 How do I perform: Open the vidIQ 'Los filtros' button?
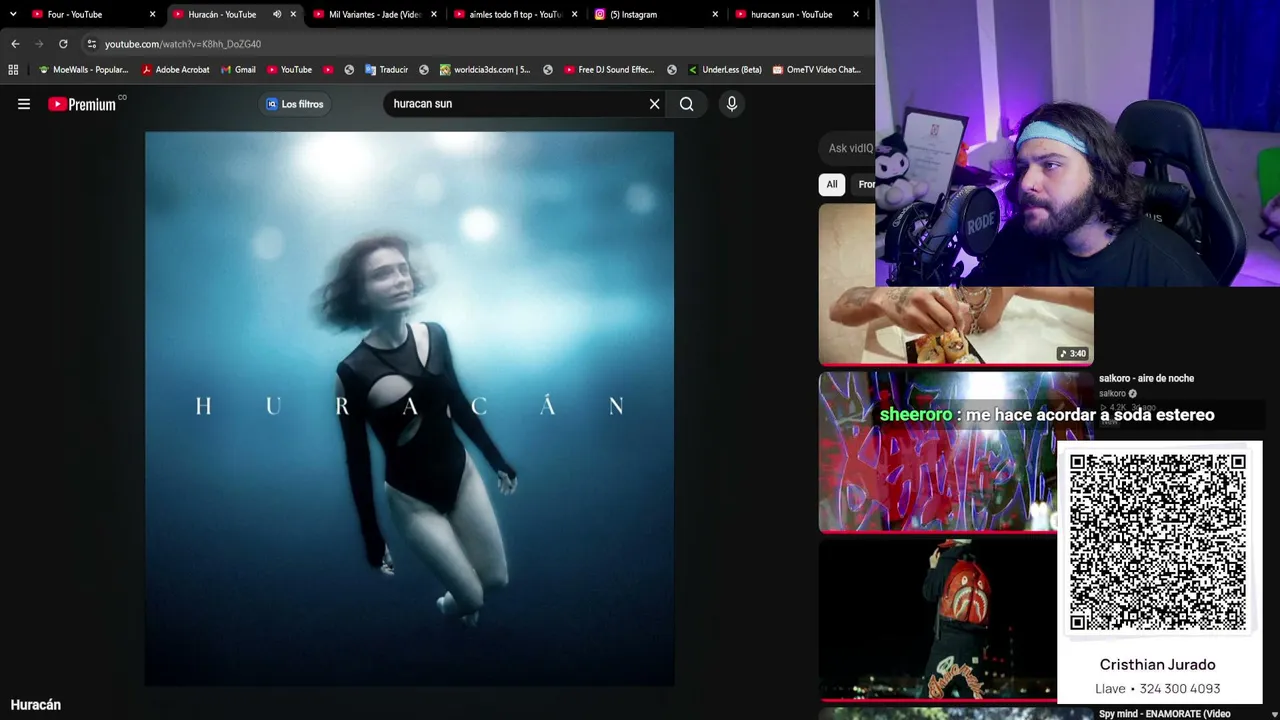point(295,104)
